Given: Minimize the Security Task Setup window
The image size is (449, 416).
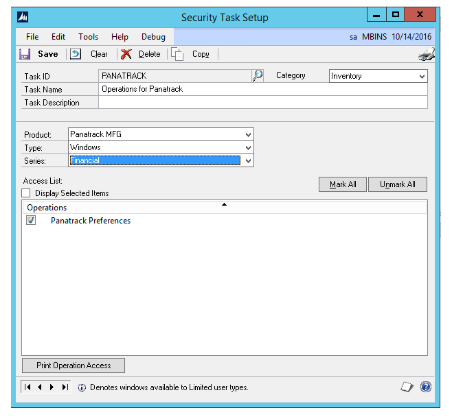Looking at the screenshot, I should [377, 15].
